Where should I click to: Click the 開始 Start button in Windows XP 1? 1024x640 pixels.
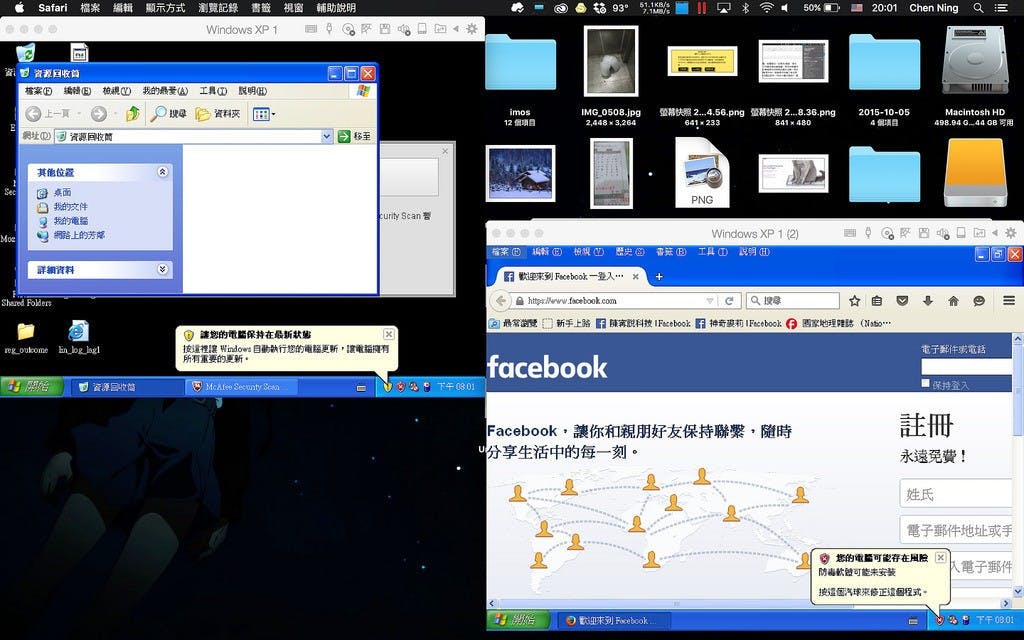(31, 387)
